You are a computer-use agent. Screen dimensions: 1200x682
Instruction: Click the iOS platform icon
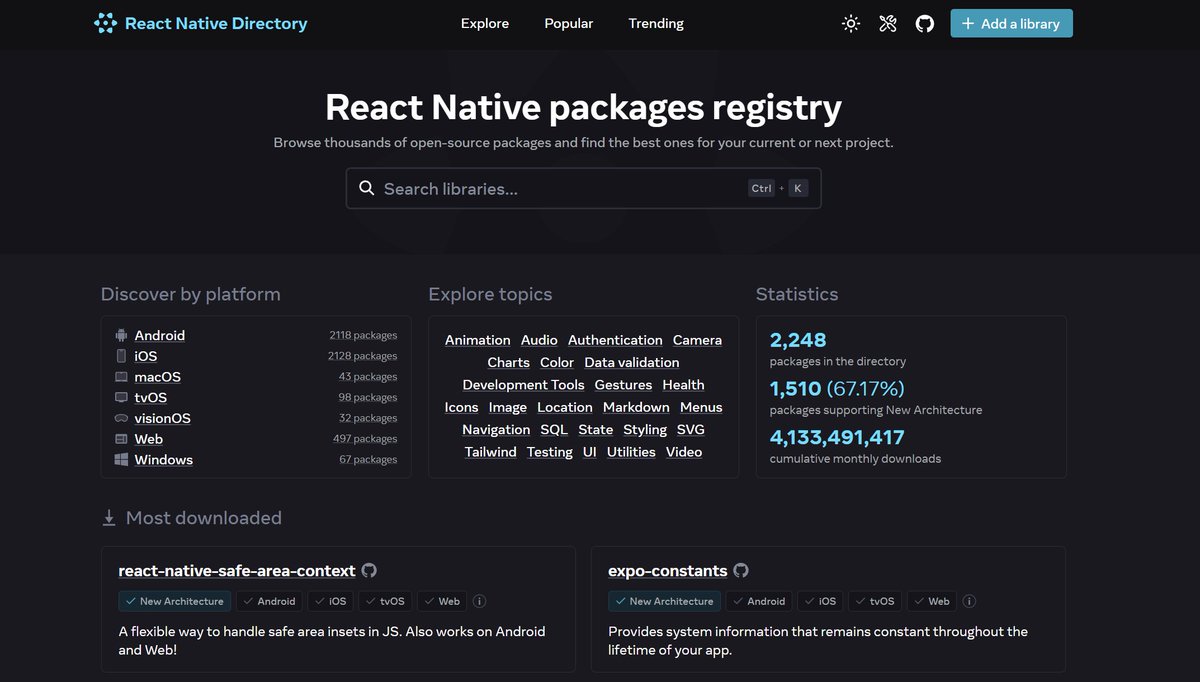click(x=121, y=356)
